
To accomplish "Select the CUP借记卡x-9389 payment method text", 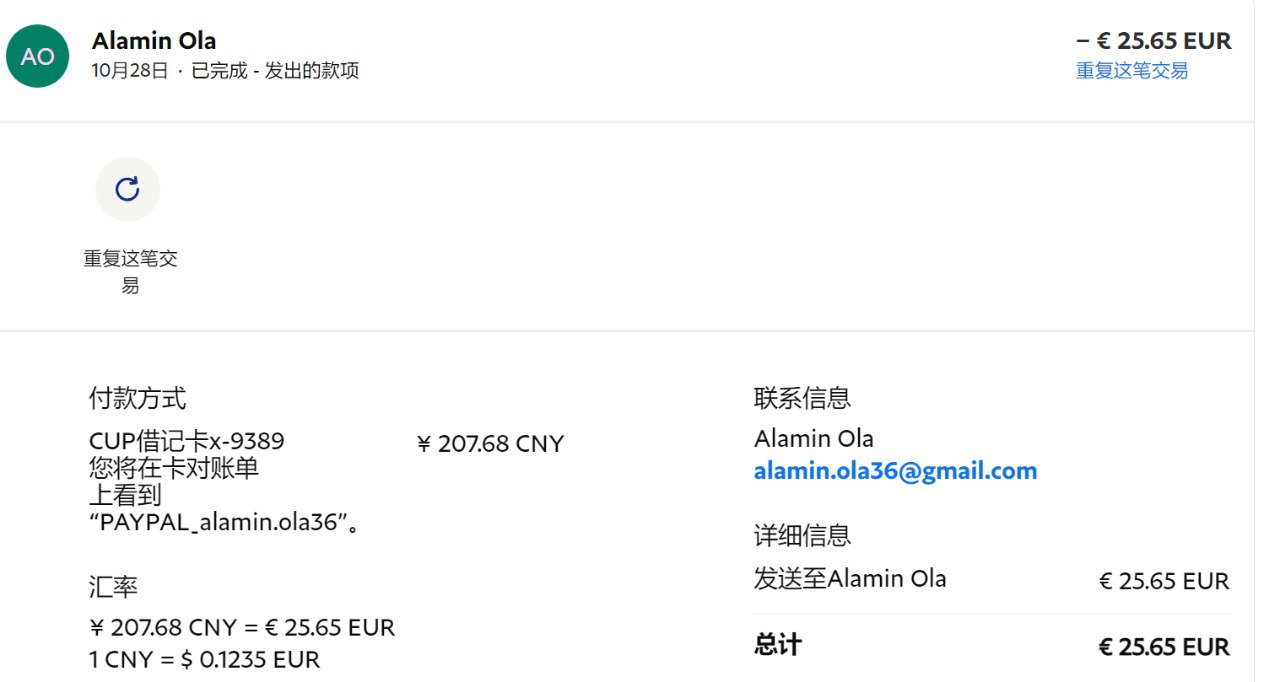I will coord(187,441).
